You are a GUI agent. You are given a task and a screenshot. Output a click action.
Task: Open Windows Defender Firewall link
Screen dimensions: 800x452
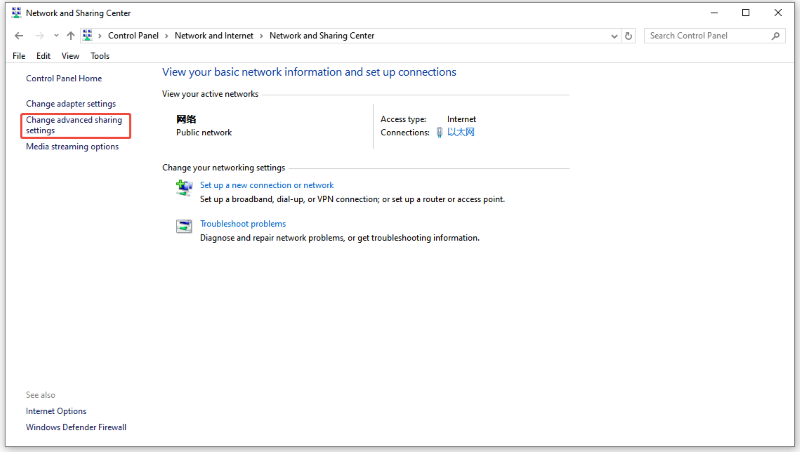pos(76,428)
